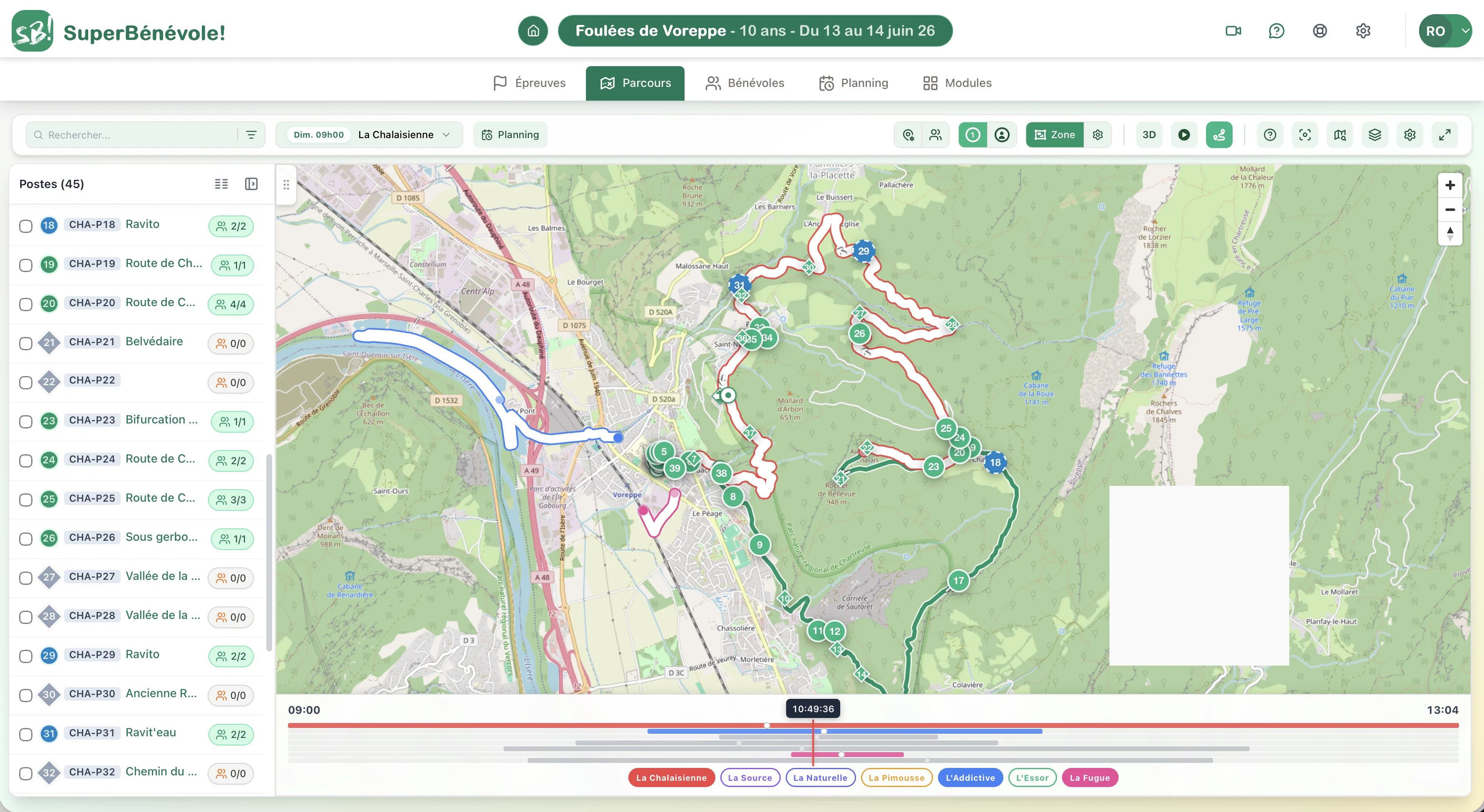Toggle the 3D map view
The image size is (1484, 812).
(1149, 135)
